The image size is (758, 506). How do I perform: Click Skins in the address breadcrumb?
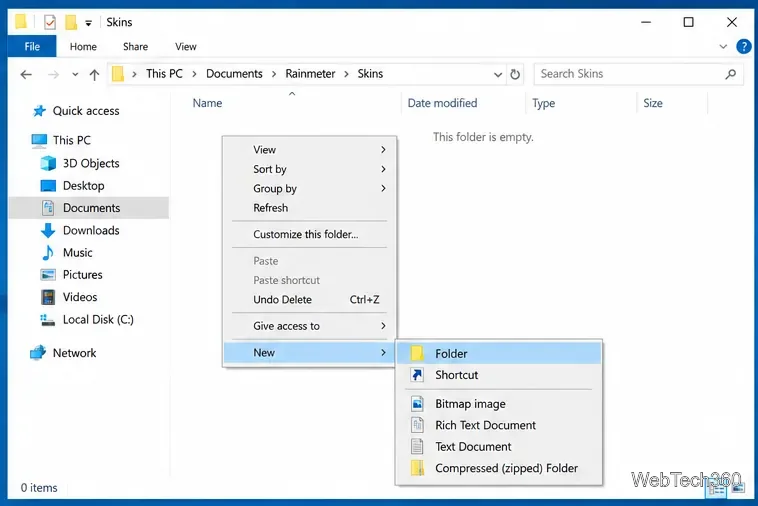pyautogui.click(x=370, y=73)
